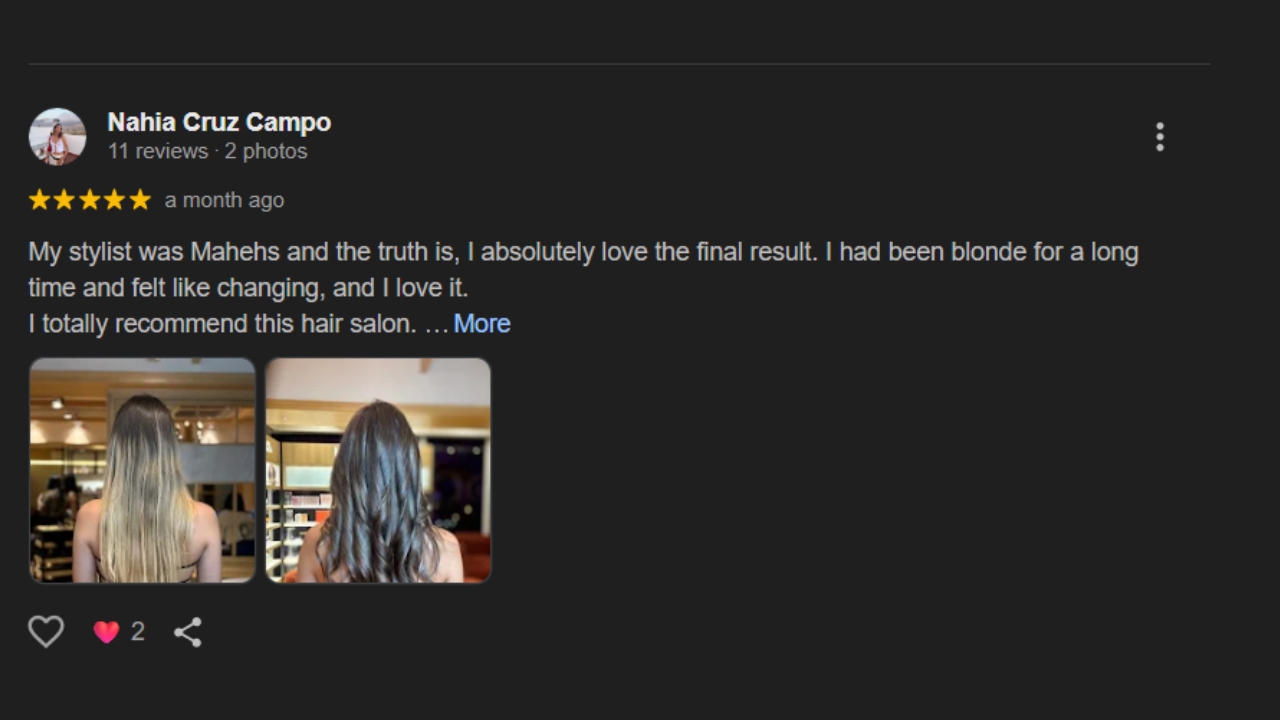
Task: Click the reviewer name Nahia Cruz Campo
Action: click(x=219, y=122)
